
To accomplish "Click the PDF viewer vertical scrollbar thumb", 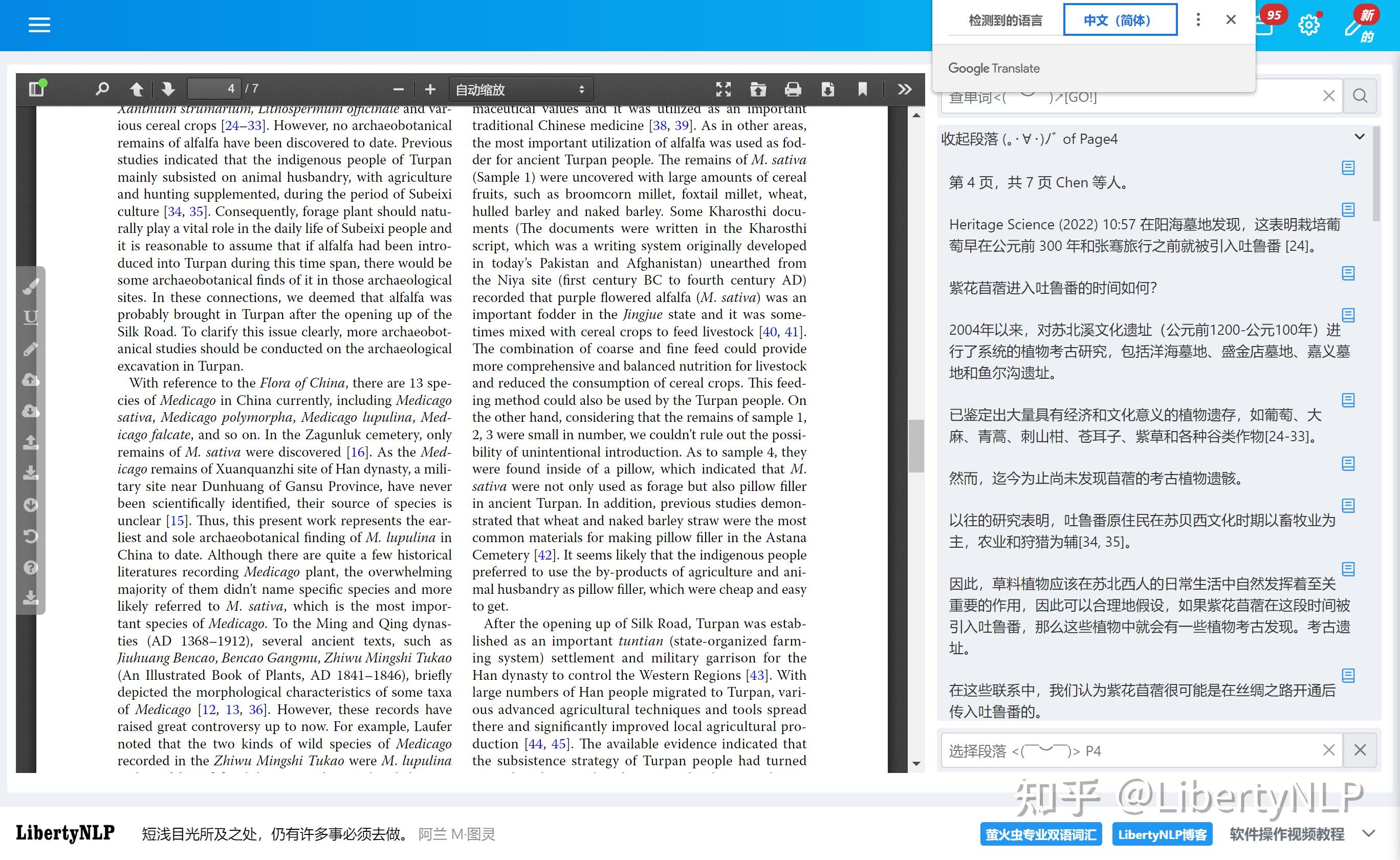I will coord(916,446).
